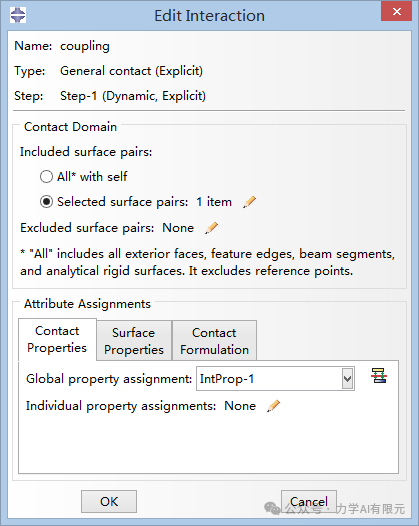Image resolution: width=419 pixels, height=526 pixels.
Task: Select the All* with self option
Action: [x=46, y=176]
